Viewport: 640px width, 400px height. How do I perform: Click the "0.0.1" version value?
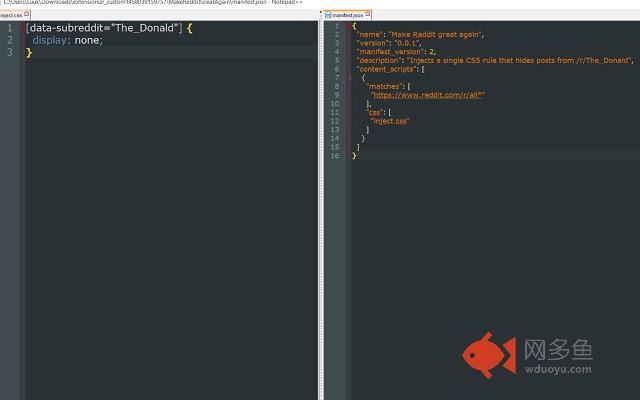tap(407, 43)
